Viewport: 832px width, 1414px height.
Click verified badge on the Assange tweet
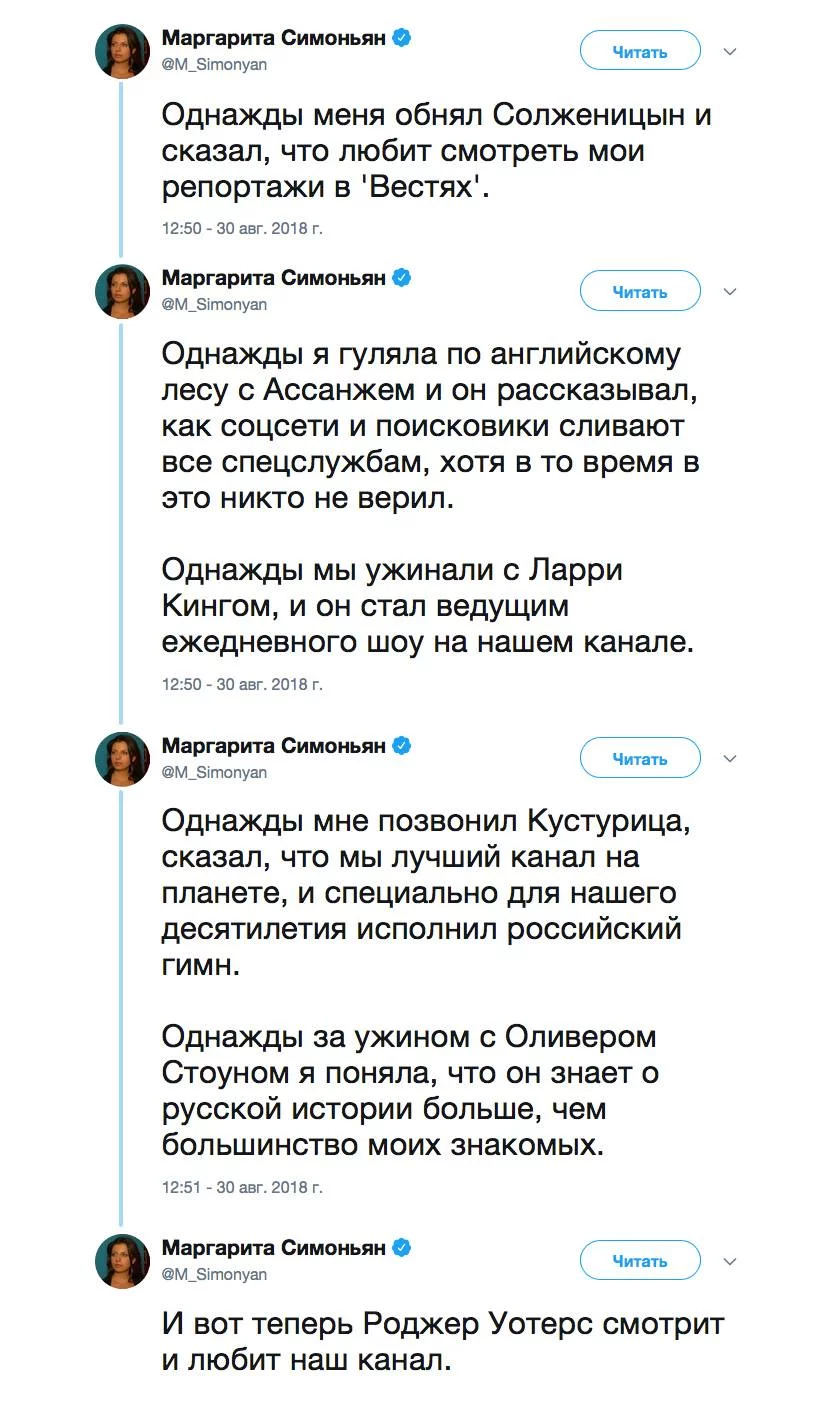pos(402,278)
